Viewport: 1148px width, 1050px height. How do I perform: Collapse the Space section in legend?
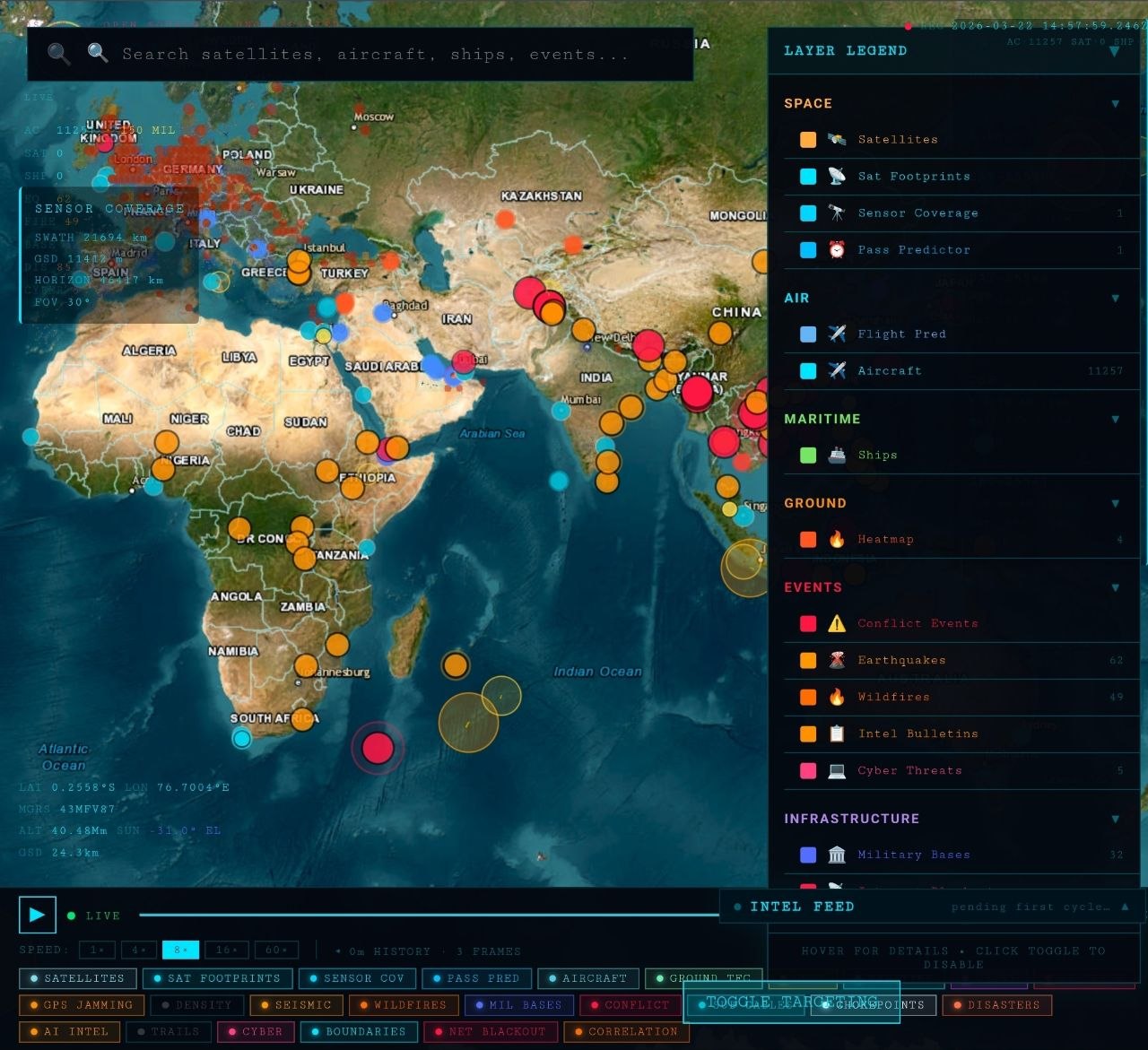click(1115, 104)
